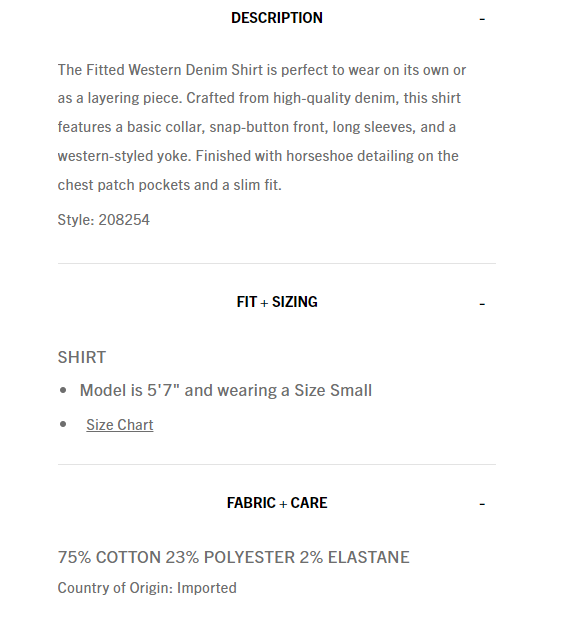573x621 pixels.
Task: Click the Country of Origin: Imported text
Action: (147, 588)
